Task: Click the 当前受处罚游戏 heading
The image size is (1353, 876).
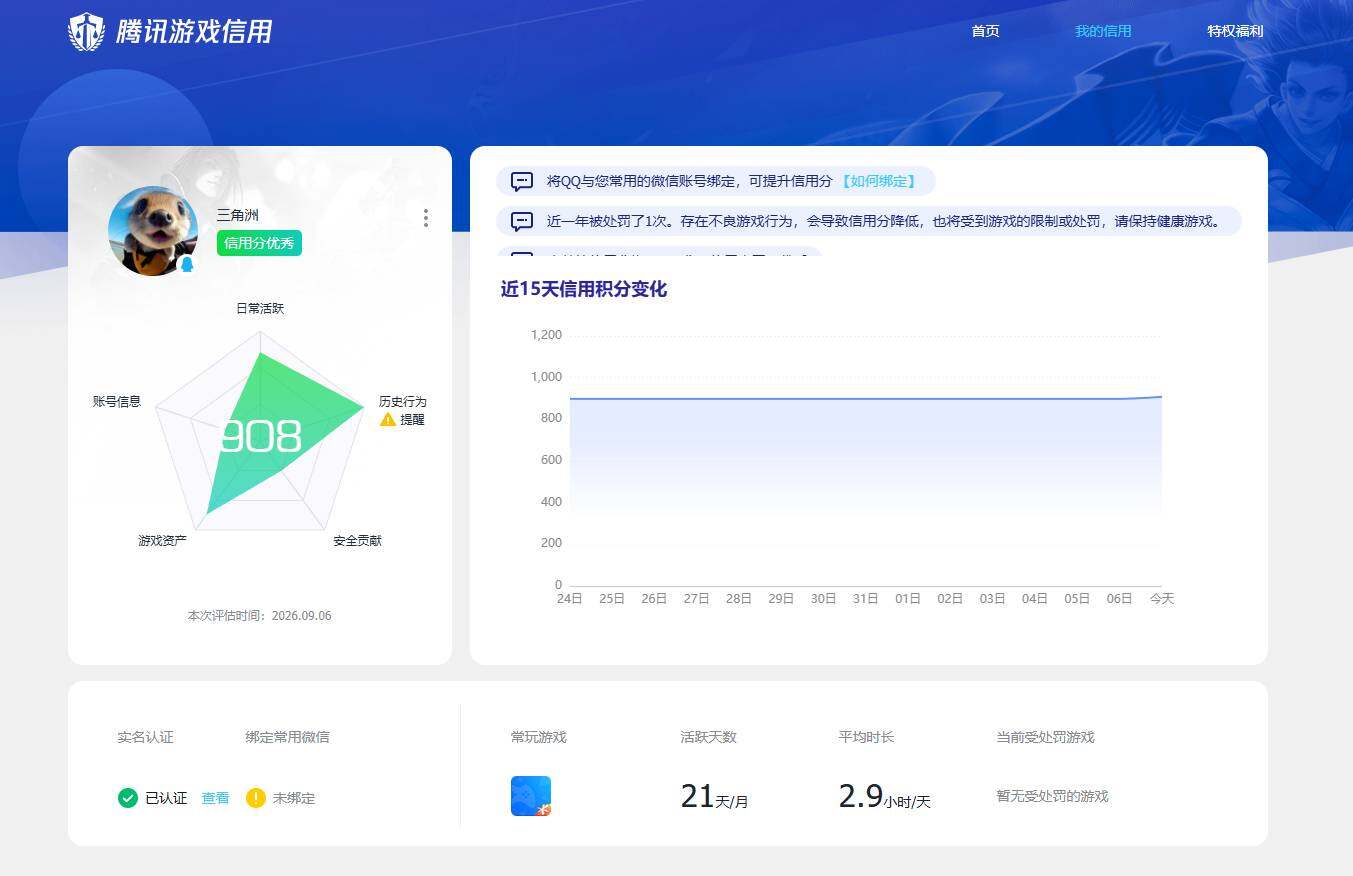Action: click(x=1045, y=737)
